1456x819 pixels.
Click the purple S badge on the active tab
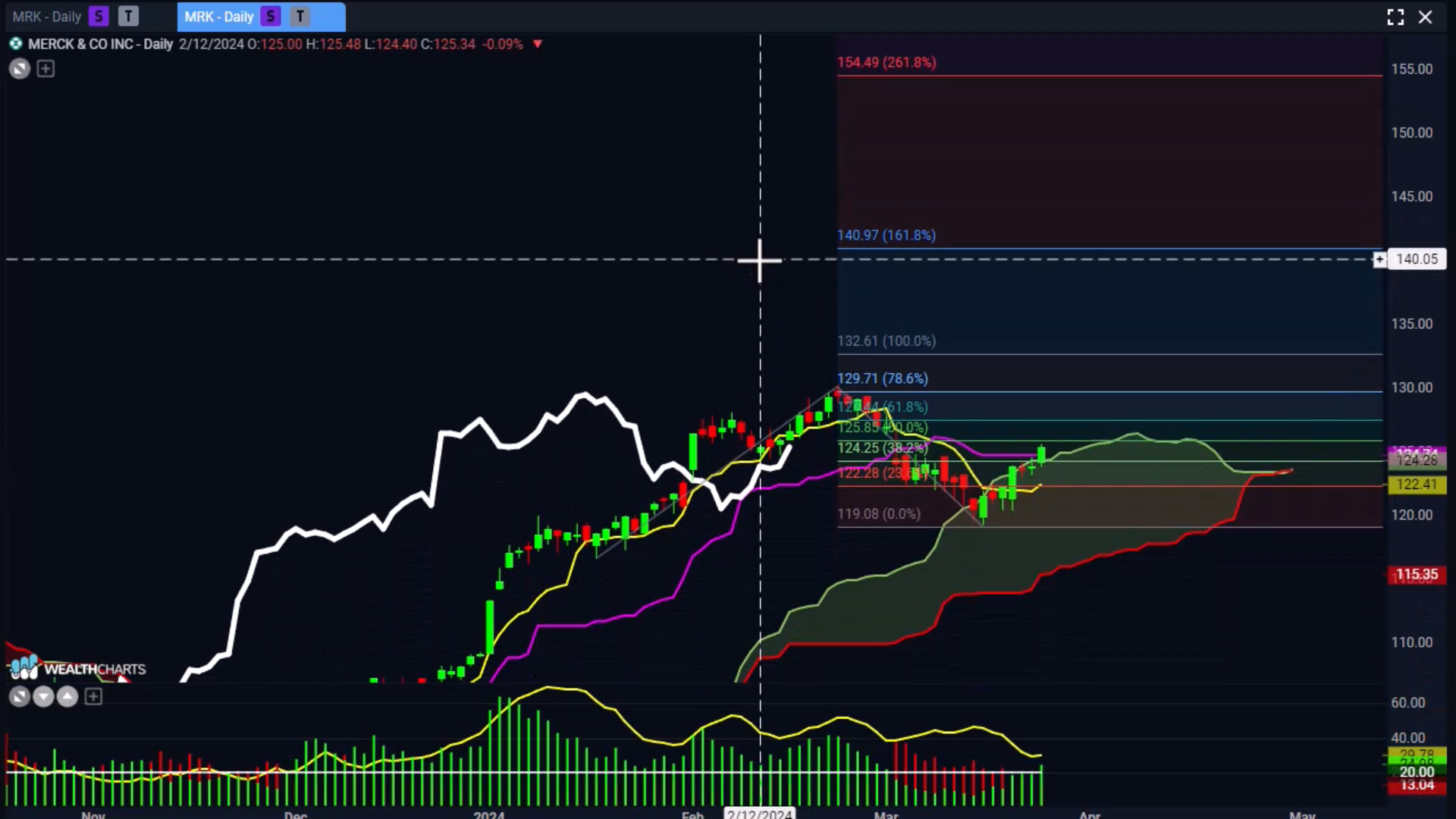click(x=271, y=17)
